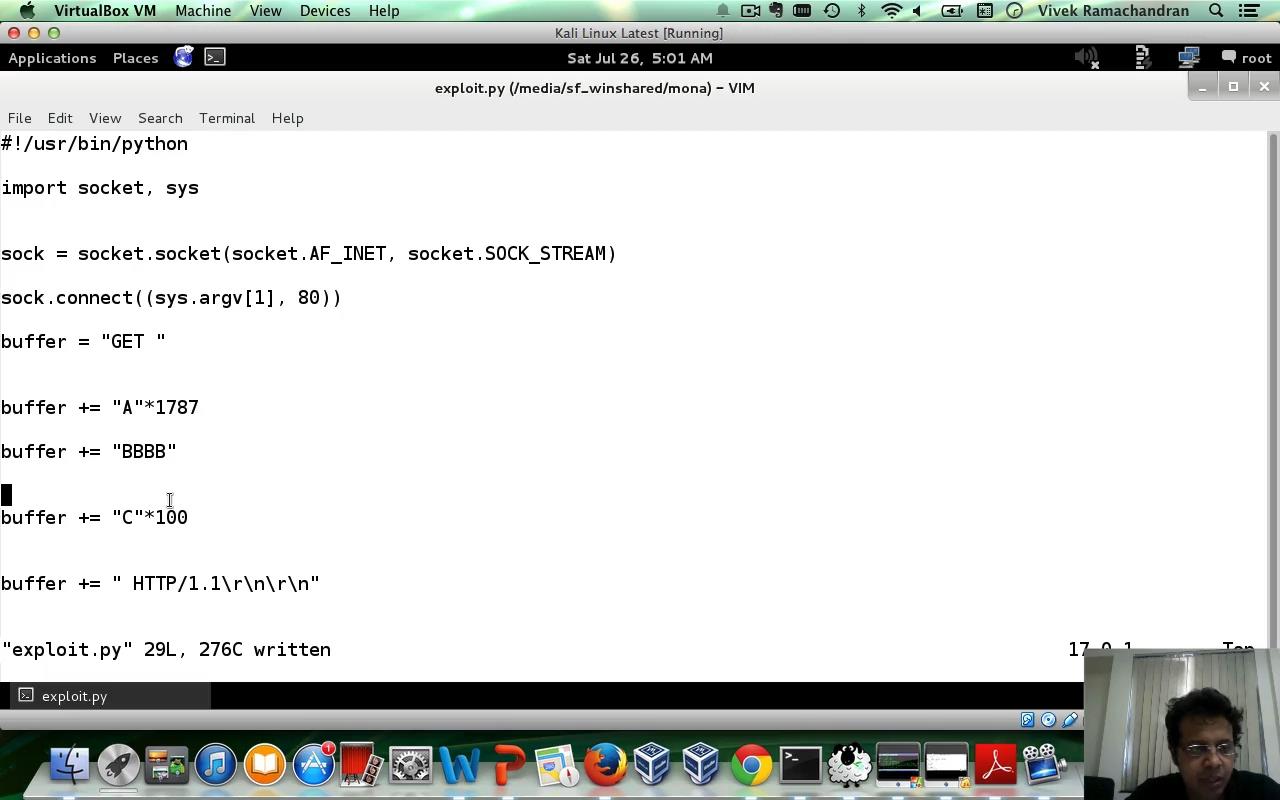Open the Apple menu

pos(28,11)
